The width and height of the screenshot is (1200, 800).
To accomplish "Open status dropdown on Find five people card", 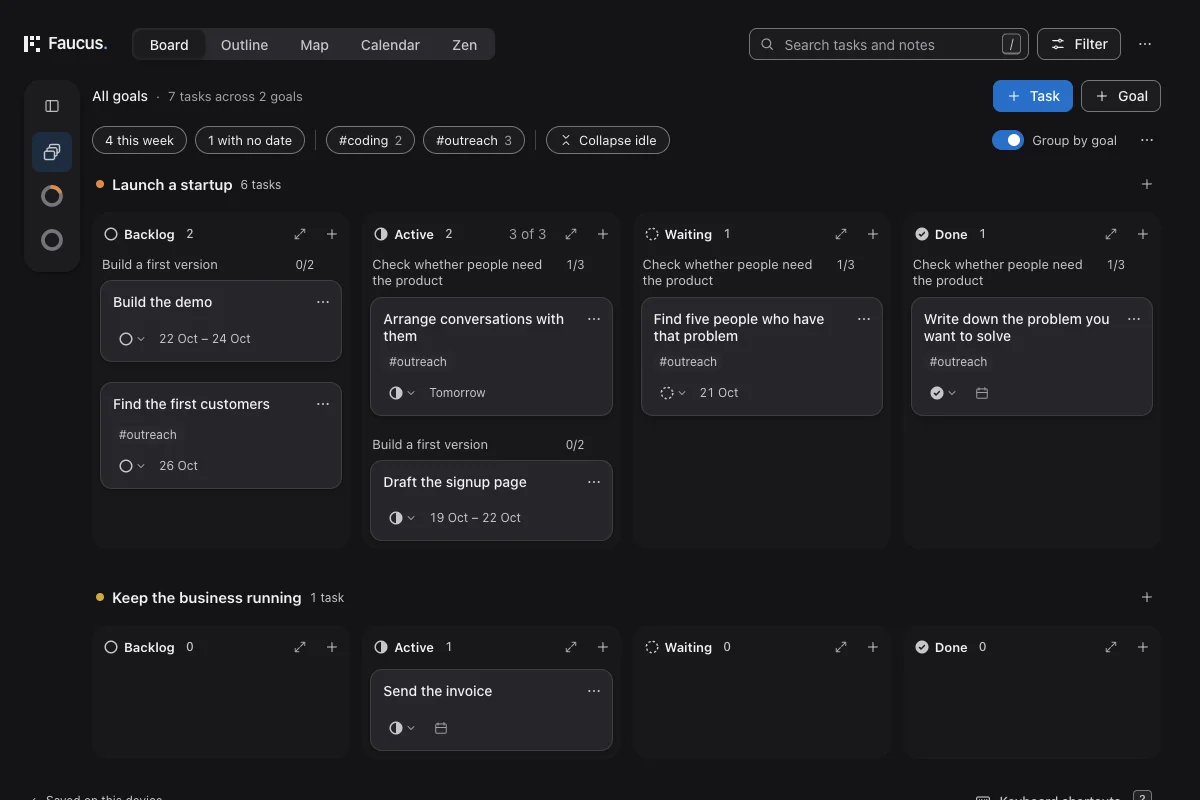I will pos(673,393).
